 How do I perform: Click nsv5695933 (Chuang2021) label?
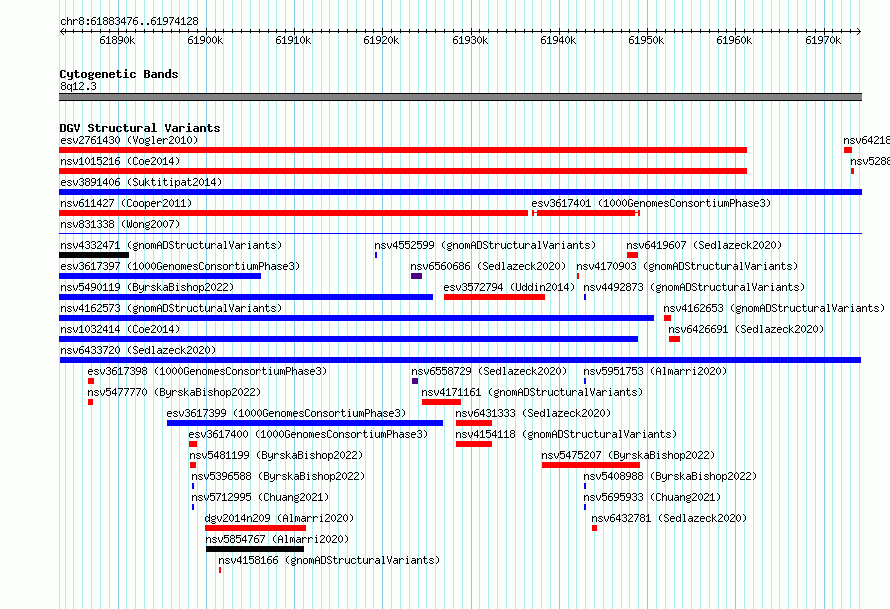(x=652, y=497)
